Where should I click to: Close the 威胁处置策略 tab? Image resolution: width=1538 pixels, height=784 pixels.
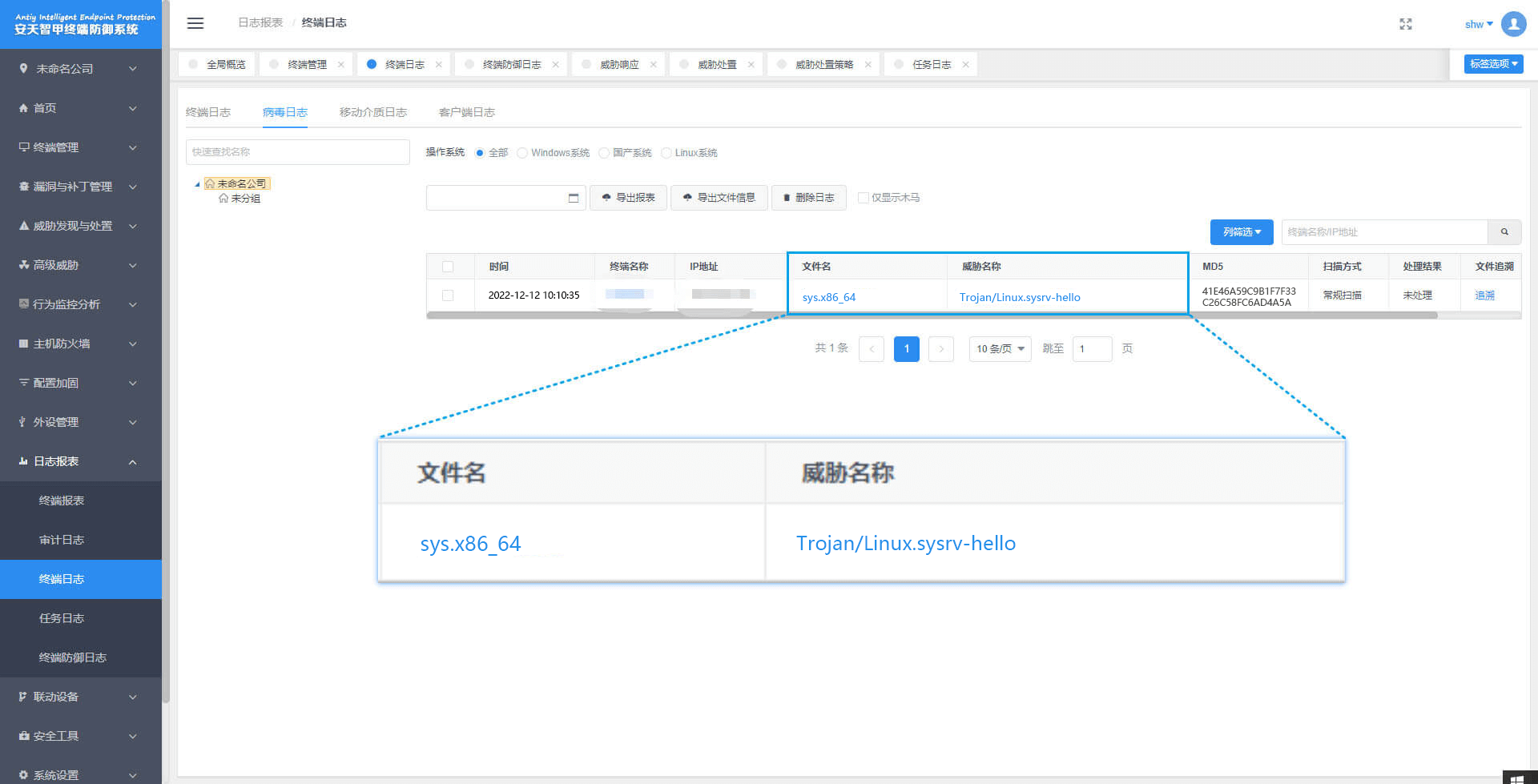(868, 65)
